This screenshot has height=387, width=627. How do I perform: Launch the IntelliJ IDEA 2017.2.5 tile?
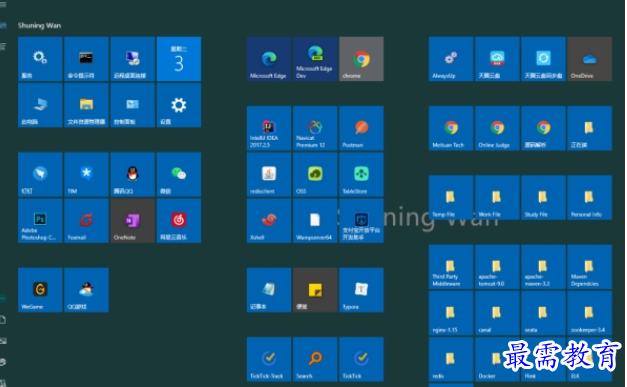click(269, 128)
